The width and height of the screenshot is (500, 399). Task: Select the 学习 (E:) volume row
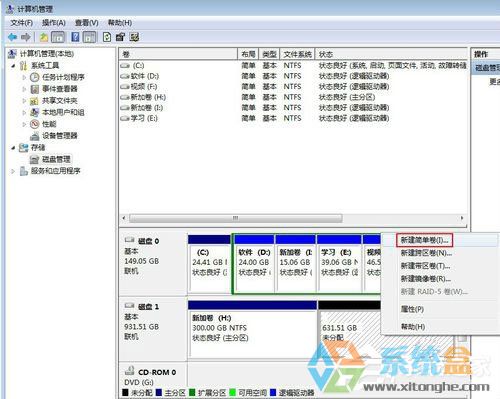click(293, 118)
